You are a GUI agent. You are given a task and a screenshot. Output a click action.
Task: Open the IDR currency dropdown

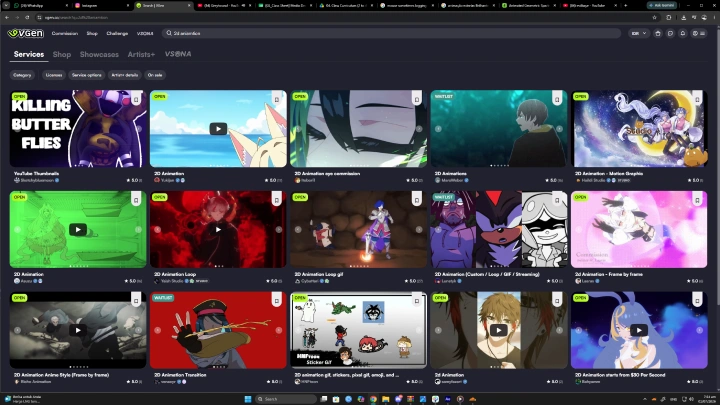click(639, 34)
